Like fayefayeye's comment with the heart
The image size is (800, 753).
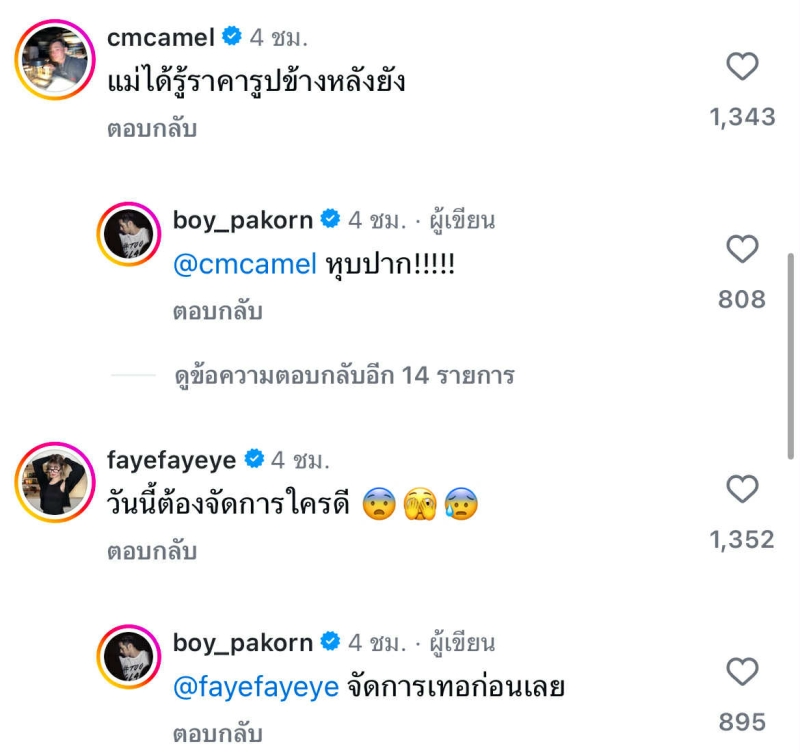point(742,490)
